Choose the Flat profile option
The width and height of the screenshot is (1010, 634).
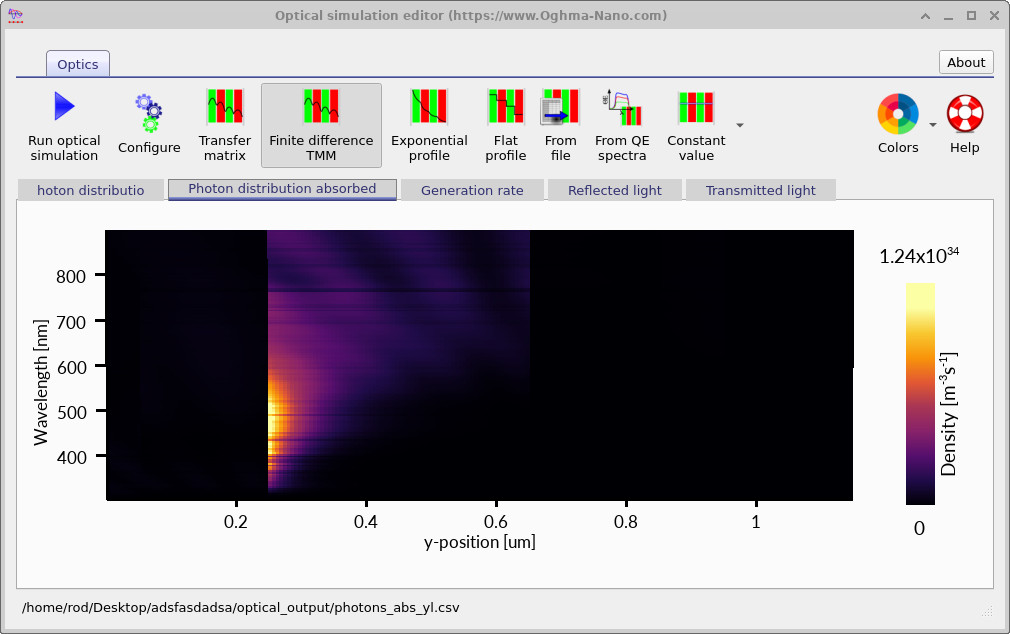click(x=506, y=126)
